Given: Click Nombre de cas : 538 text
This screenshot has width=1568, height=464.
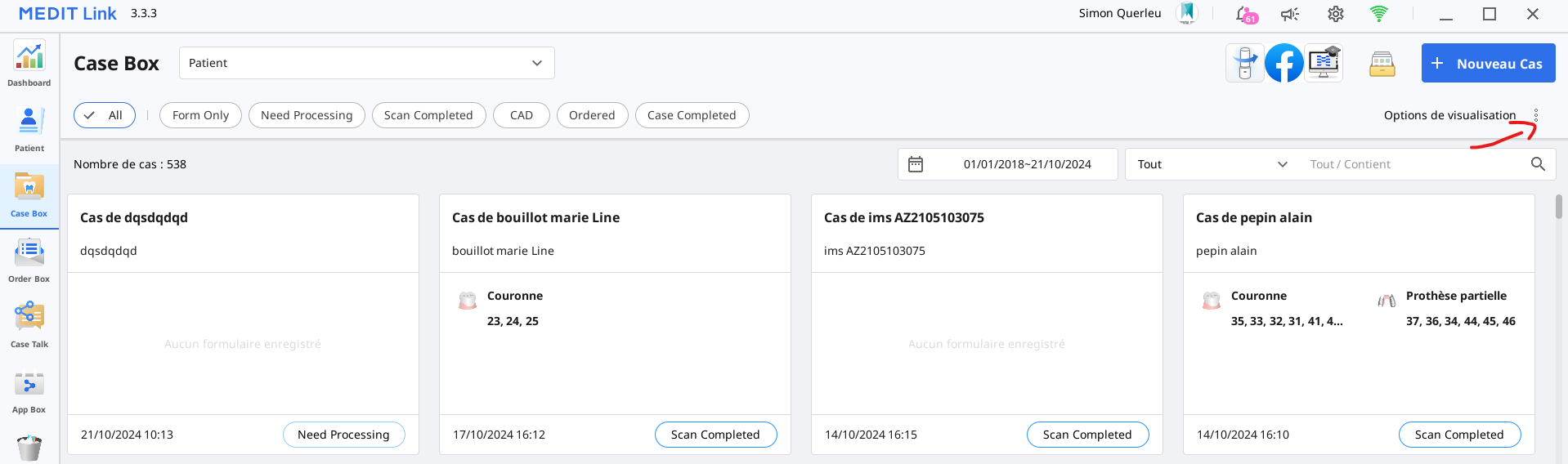Looking at the screenshot, I should [130, 164].
